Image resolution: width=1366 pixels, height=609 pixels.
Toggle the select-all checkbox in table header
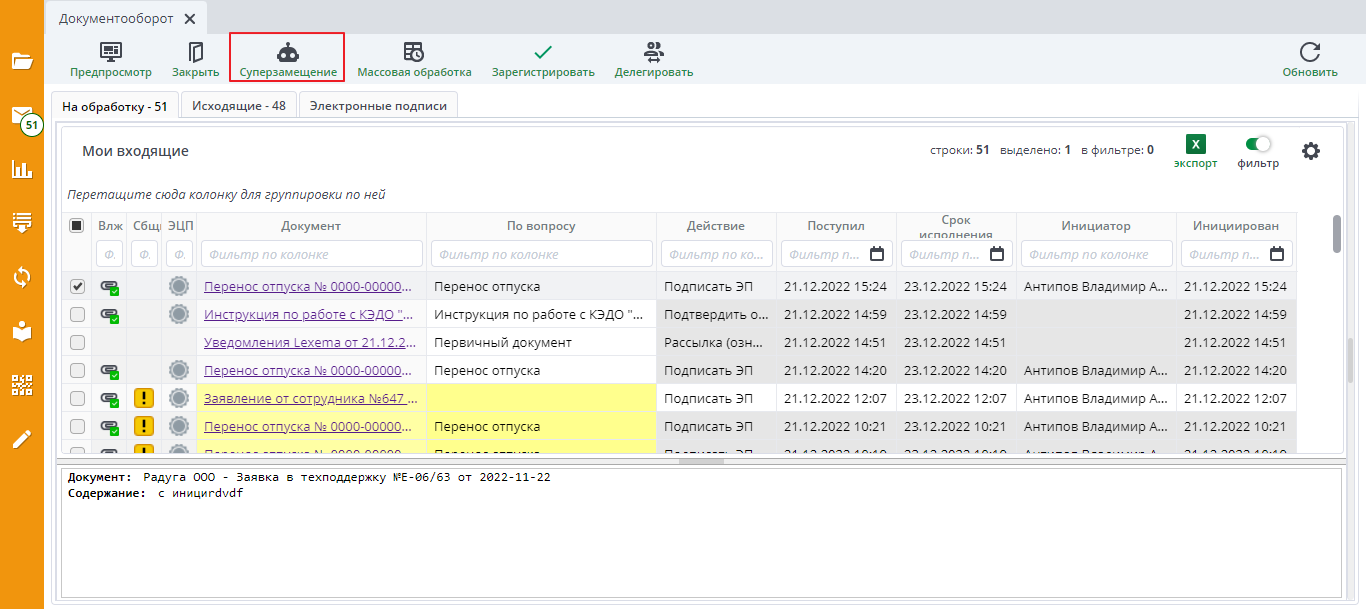click(77, 226)
